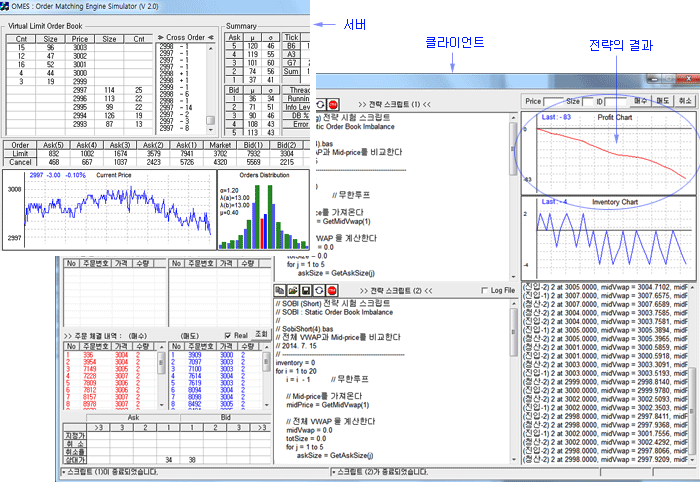The width and height of the screenshot is (700, 482).
Task: Click the Cross Order header
Action: pyautogui.click(x=185, y=37)
